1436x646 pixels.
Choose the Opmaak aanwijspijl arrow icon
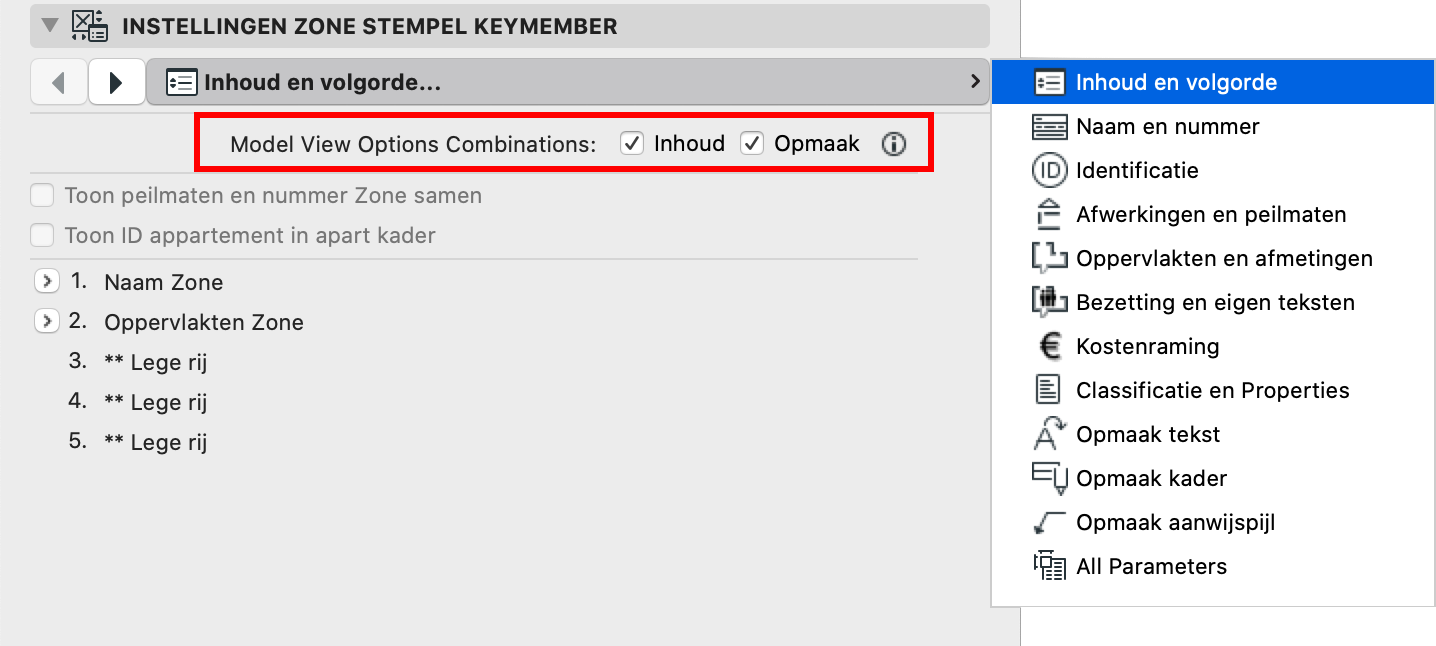click(1049, 522)
